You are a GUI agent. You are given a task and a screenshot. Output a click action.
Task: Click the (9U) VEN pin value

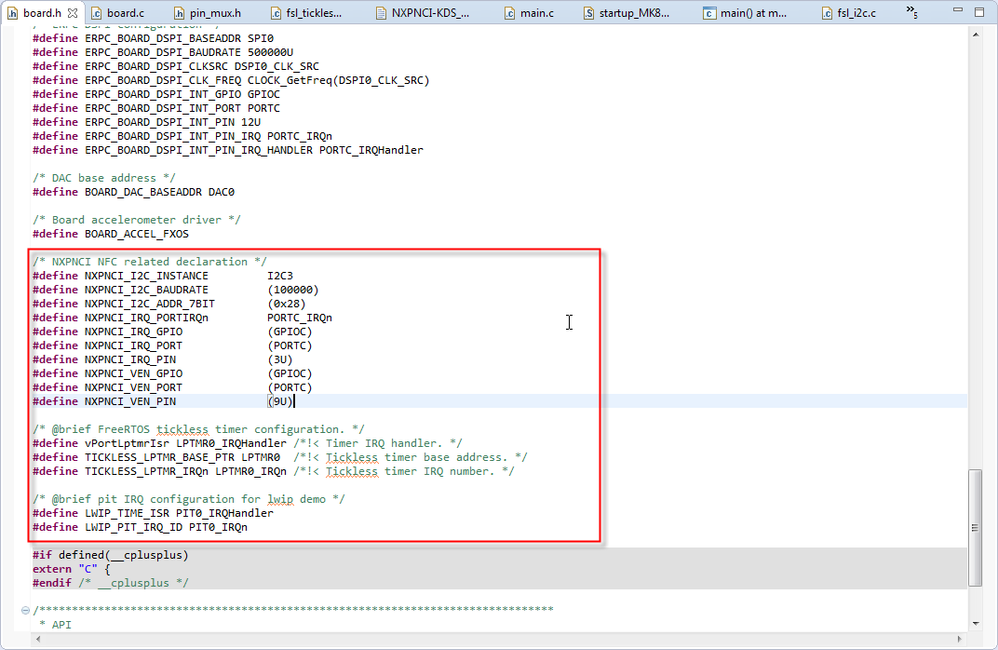tap(280, 402)
